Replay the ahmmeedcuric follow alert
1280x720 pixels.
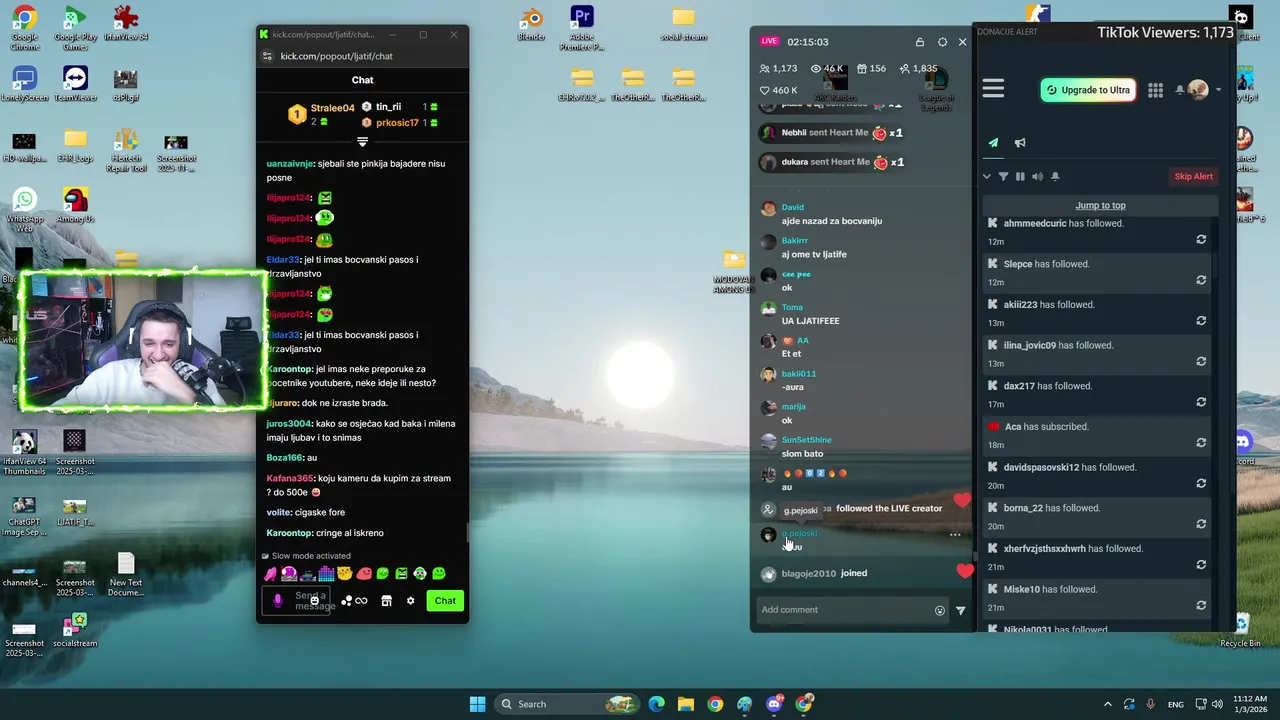(1201, 240)
